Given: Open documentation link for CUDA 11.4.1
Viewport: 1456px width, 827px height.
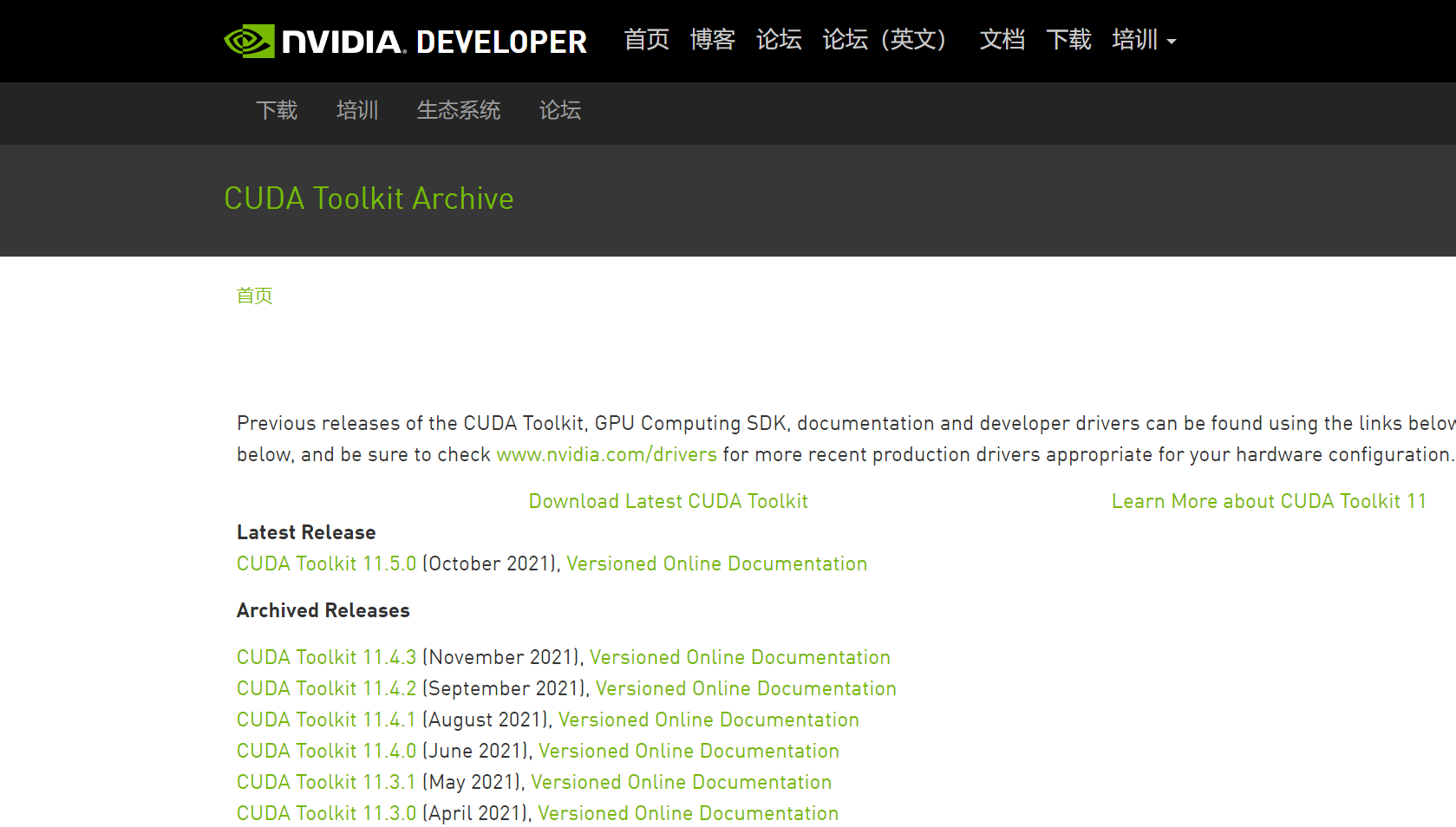Looking at the screenshot, I should 708,720.
